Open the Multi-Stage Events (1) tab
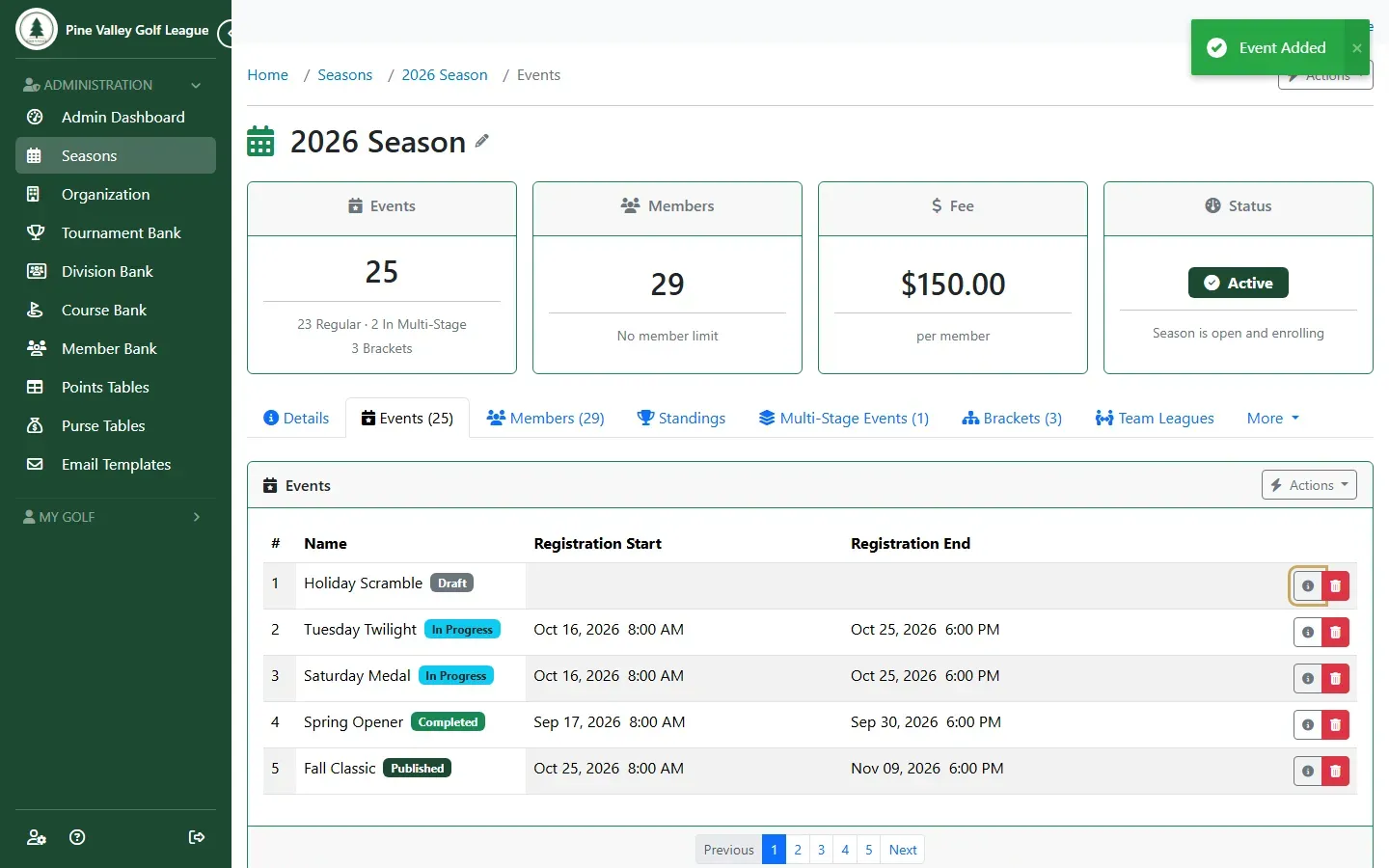The image size is (1389, 868). click(844, 419)
